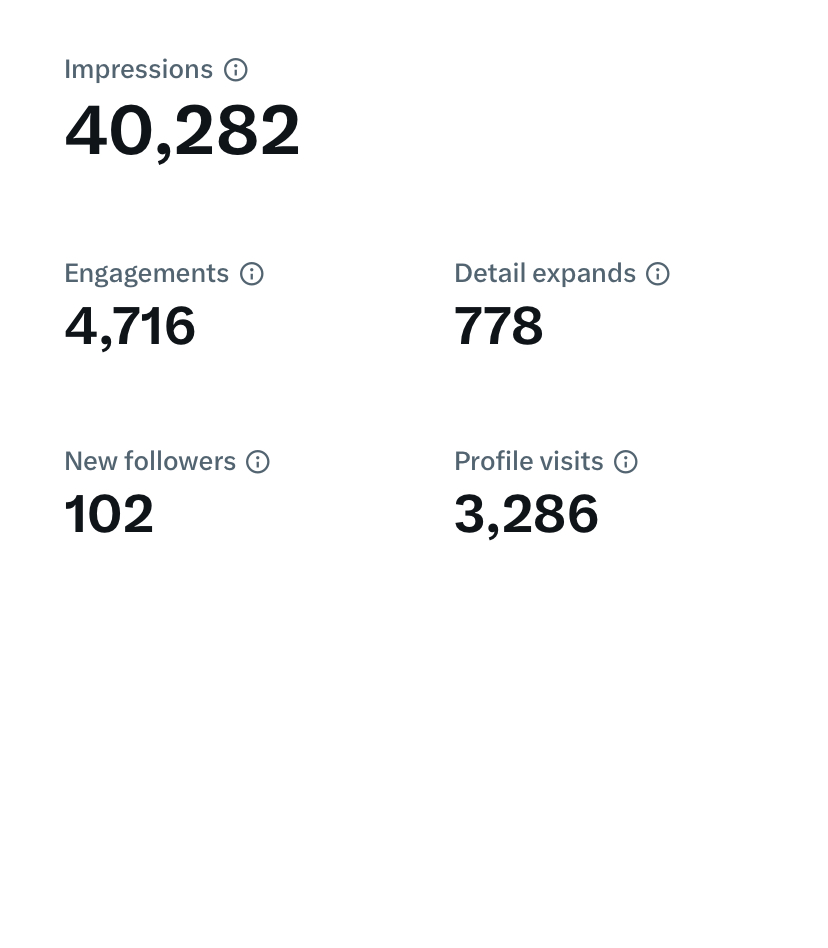828x948 pixels.
Task: Click the 3,286 profile visits number
Action: point(526,515)
